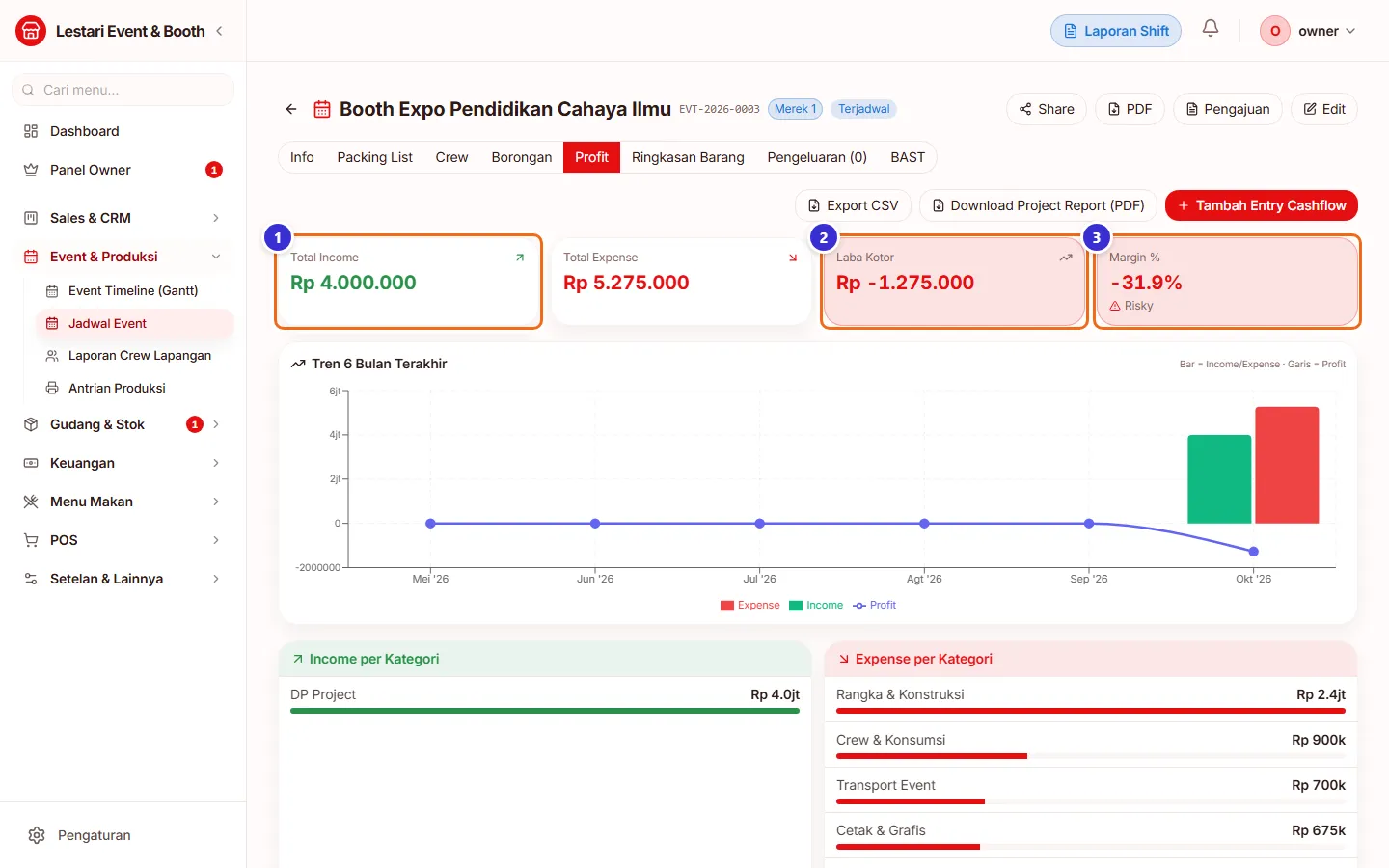
Task: Click the Sales & CRM icon
Action: pos(31,218)
